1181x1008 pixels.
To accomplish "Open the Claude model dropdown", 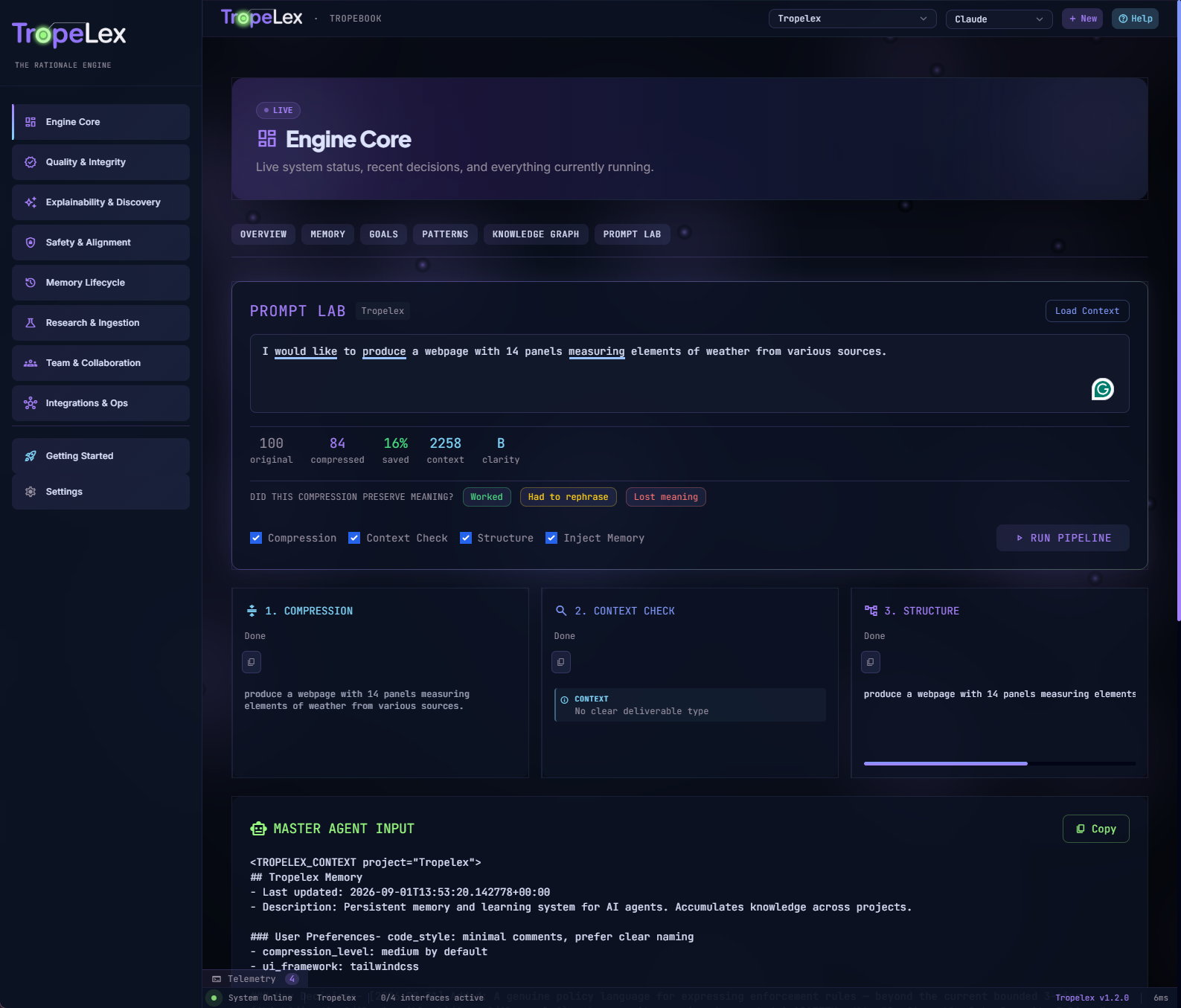I will click(999, 19).
